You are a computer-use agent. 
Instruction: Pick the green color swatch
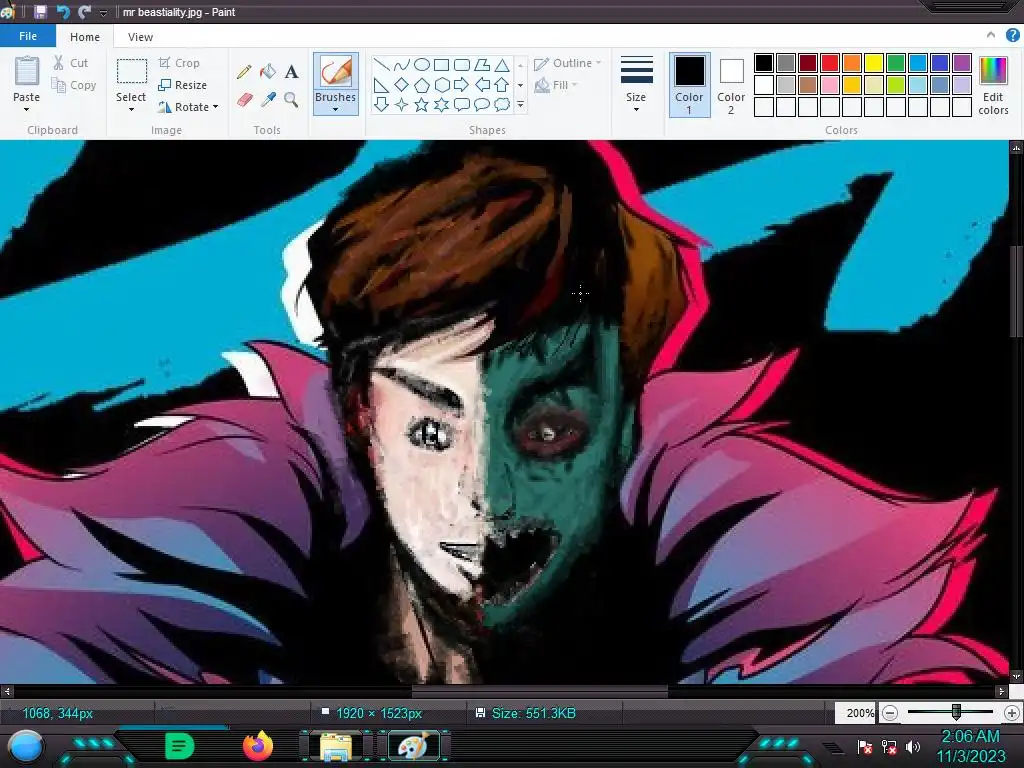pos(896,63)
